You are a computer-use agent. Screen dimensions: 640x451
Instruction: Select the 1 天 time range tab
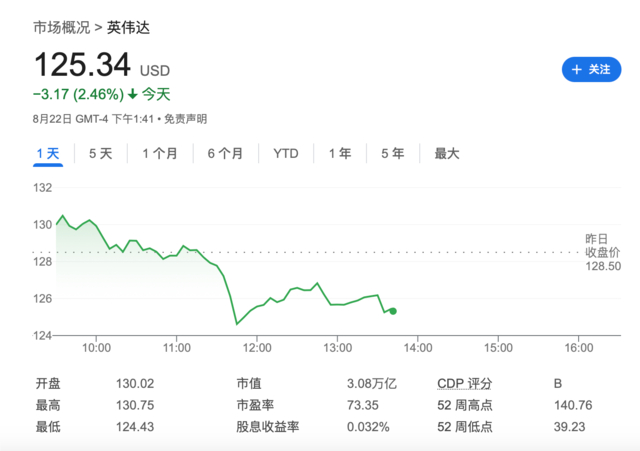[x=48, y=154]
